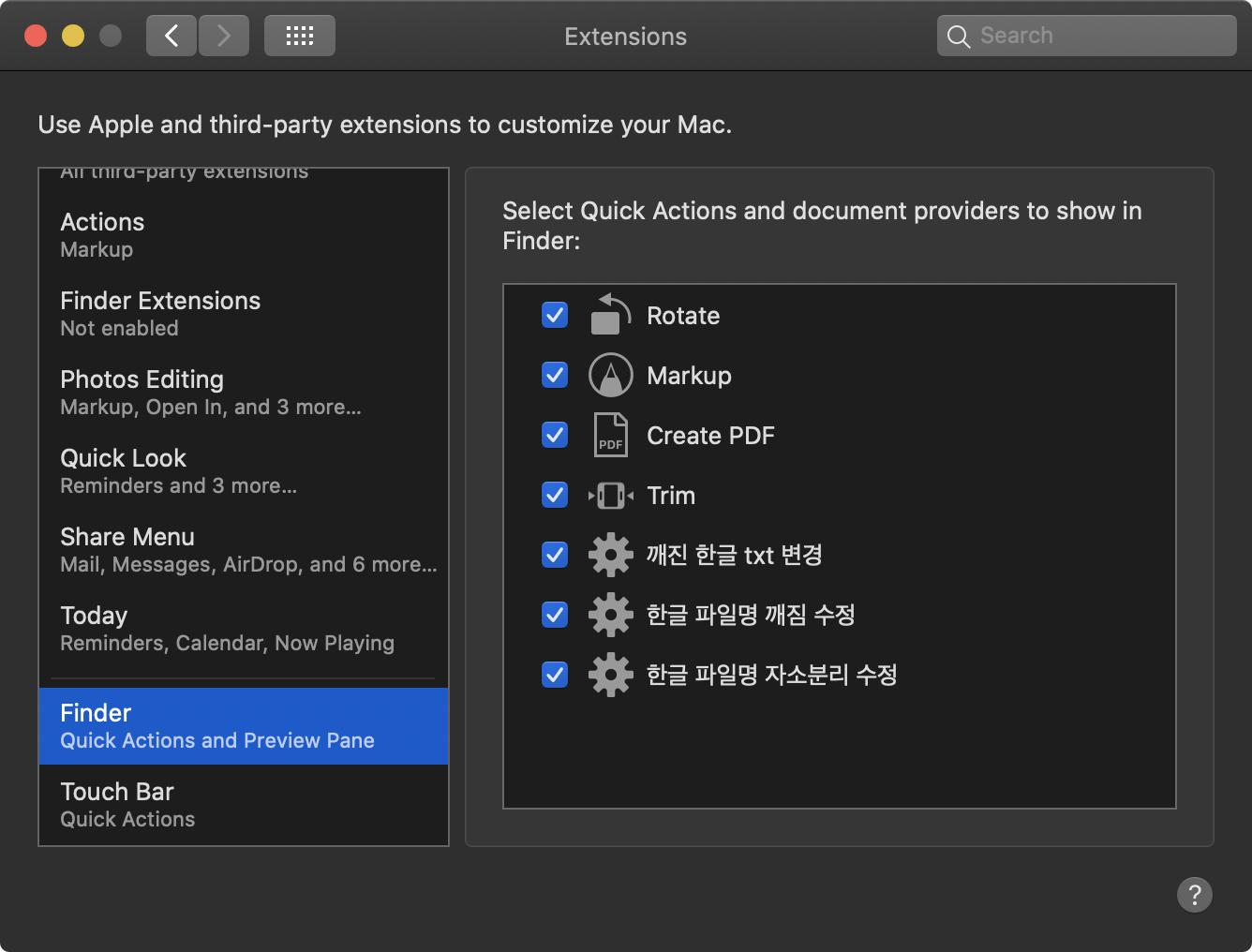Click the gear icon for 한글 파일명 깨짐 수정
The image size is (1252, 952).
(x=610, y=616)
